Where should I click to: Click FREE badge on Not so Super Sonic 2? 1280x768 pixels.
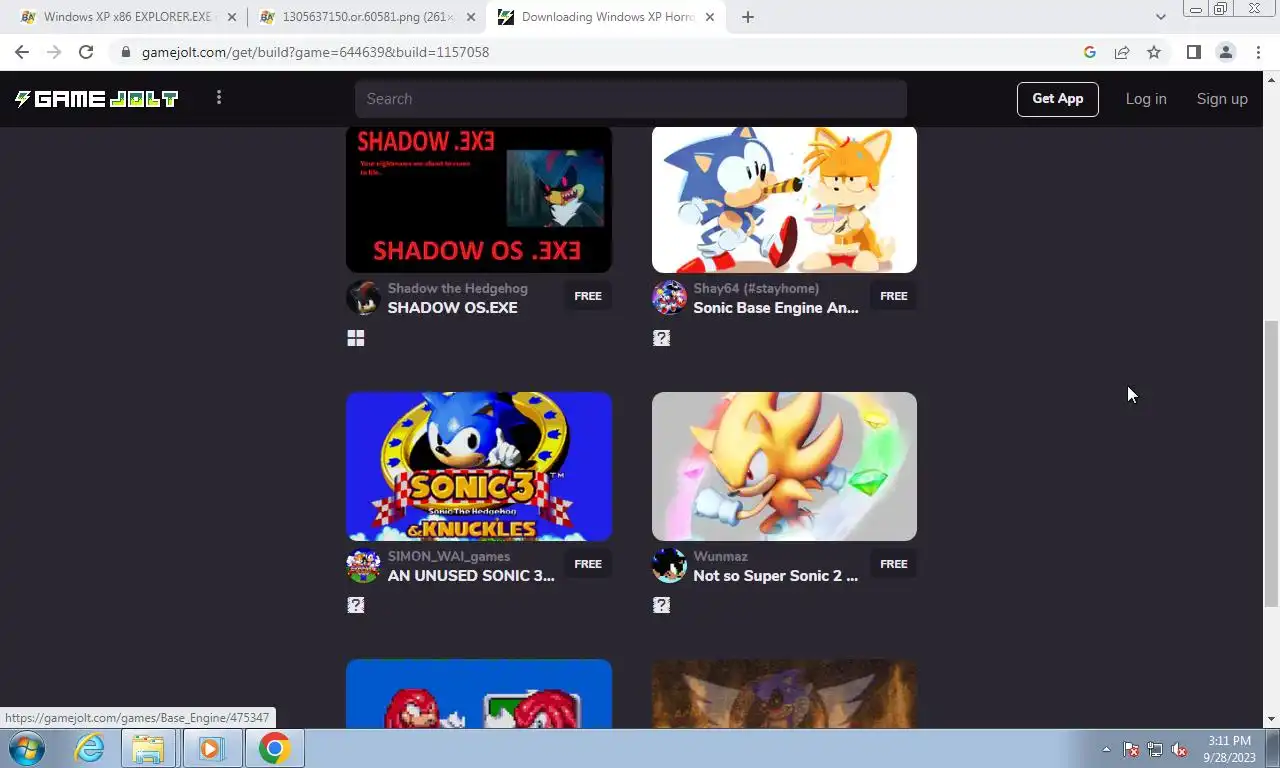(x=894, y=564)
